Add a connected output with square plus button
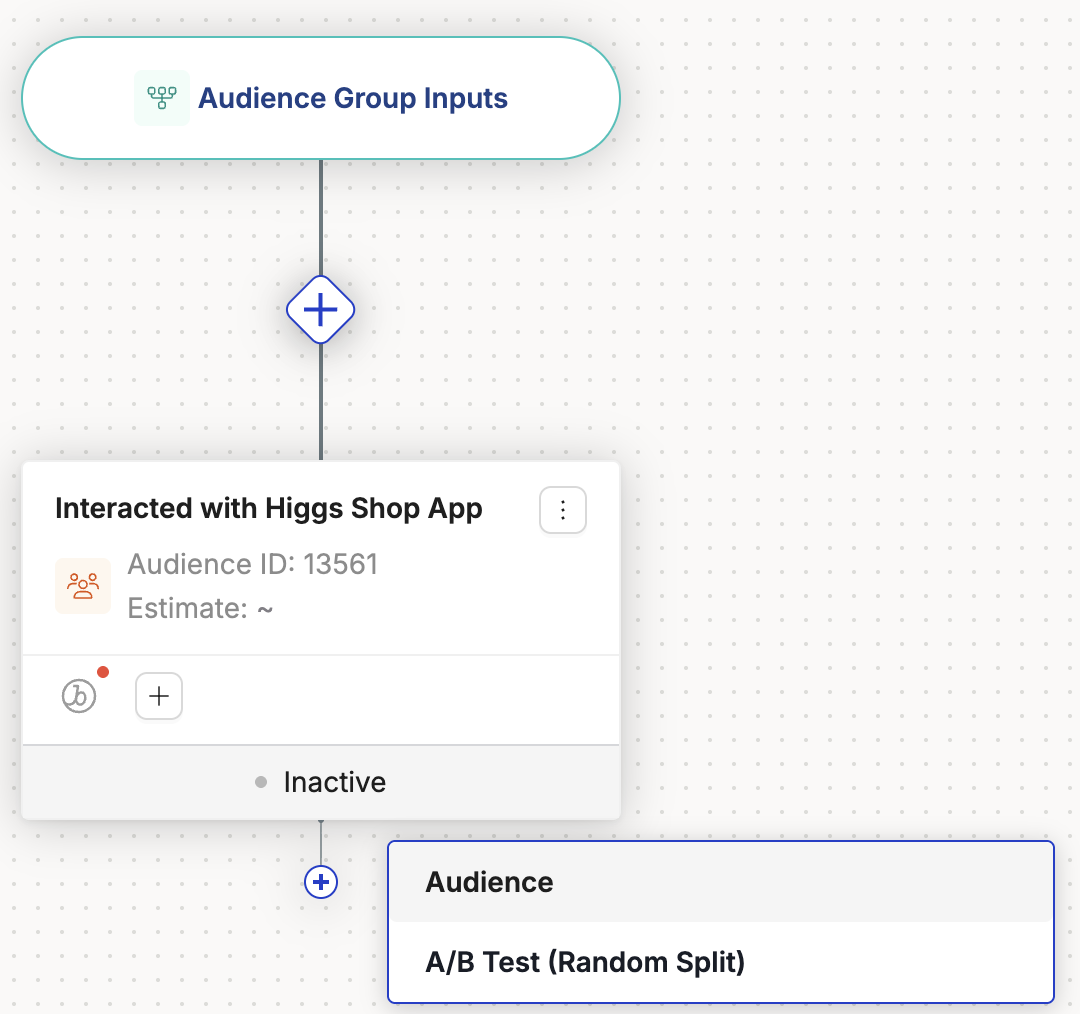 coord(159,696)
